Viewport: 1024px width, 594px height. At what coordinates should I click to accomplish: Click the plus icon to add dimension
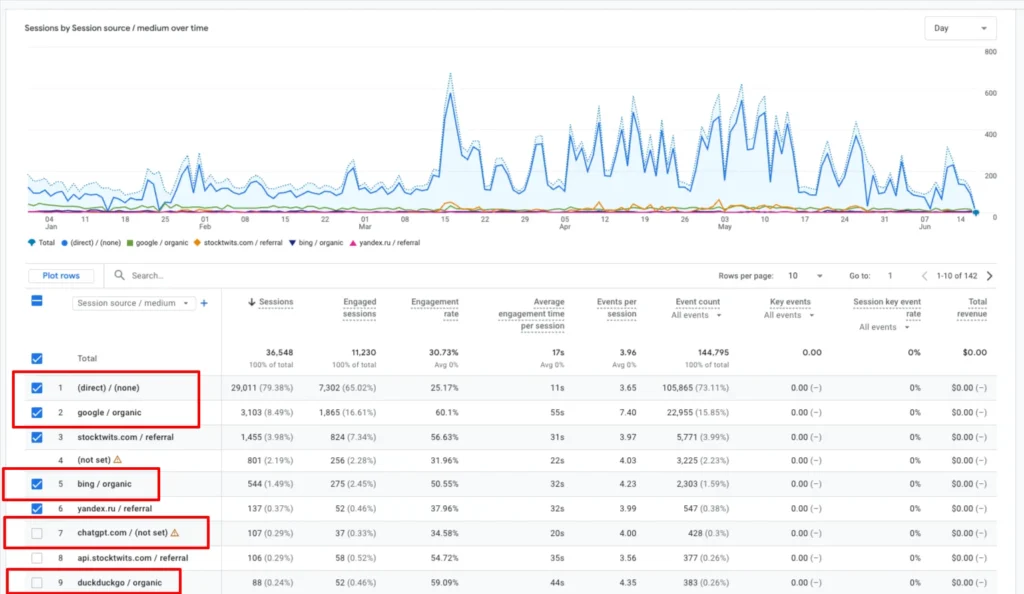point(204,303)
